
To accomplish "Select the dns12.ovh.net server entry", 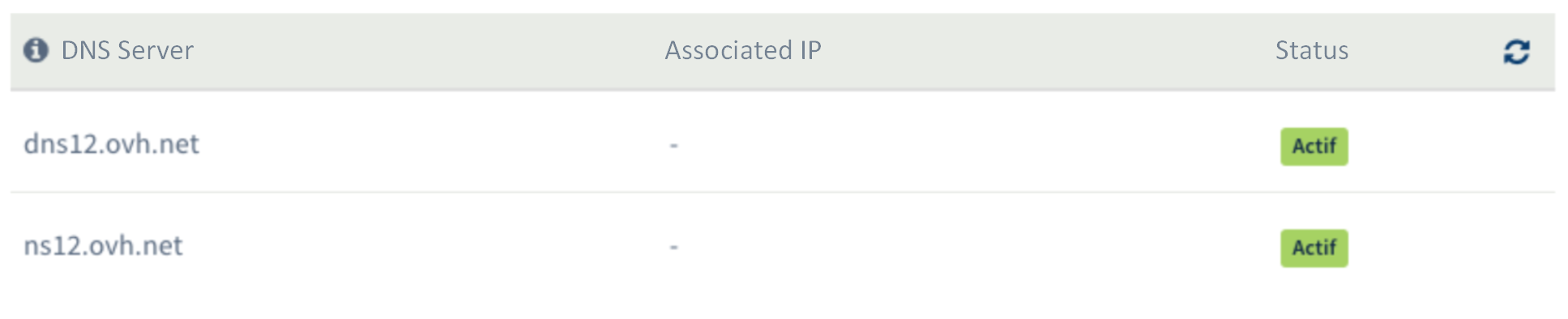I will (x=111, y=144).
